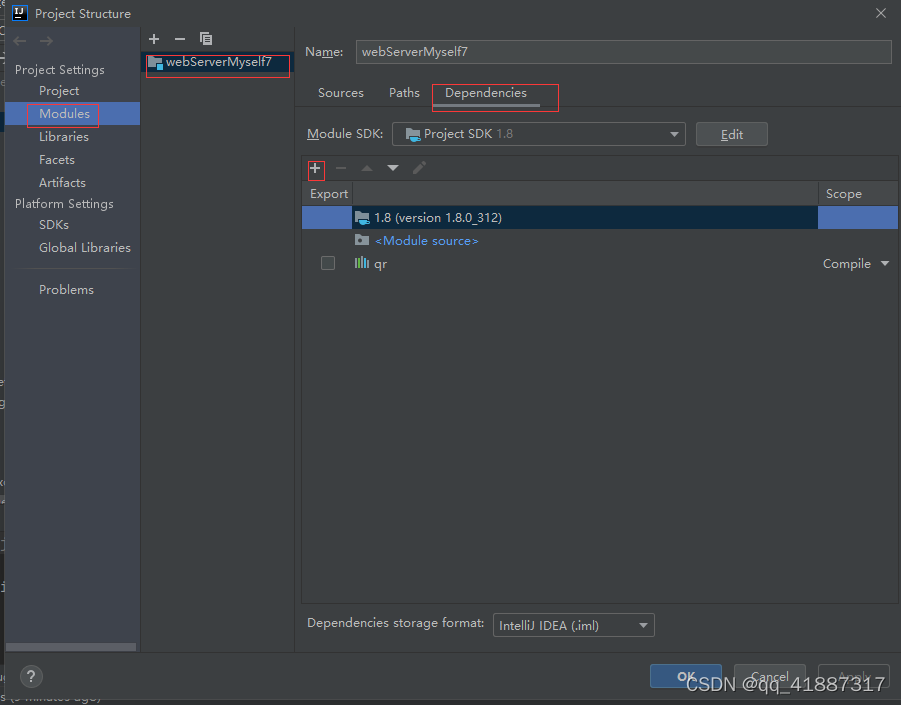901x705 pixels.
Task: Select webServerMyself7 module in list
Action: [x=218, y=62]
